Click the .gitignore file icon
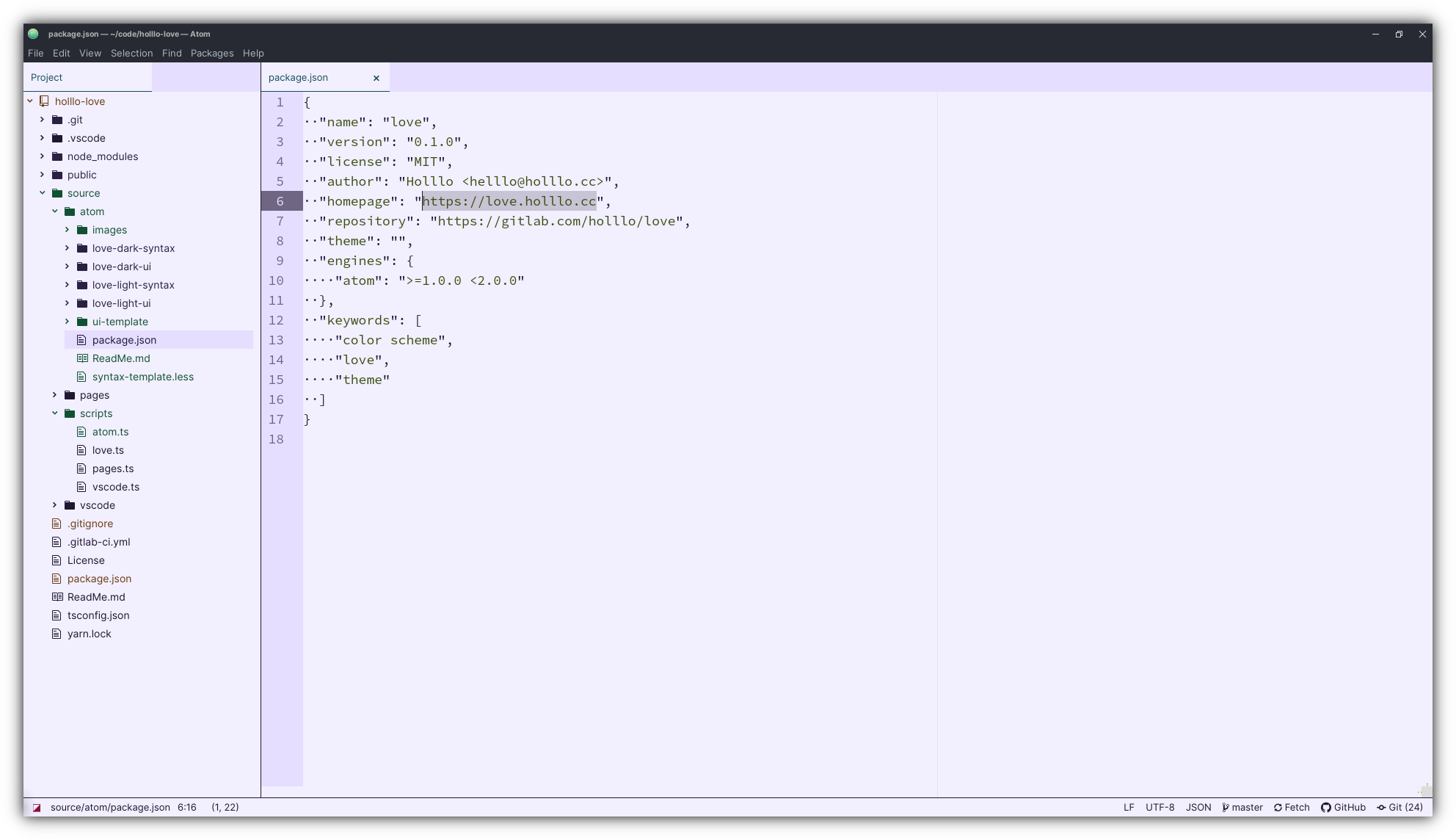The width and height of the screenshot is (1456, 840). point(57,524)
